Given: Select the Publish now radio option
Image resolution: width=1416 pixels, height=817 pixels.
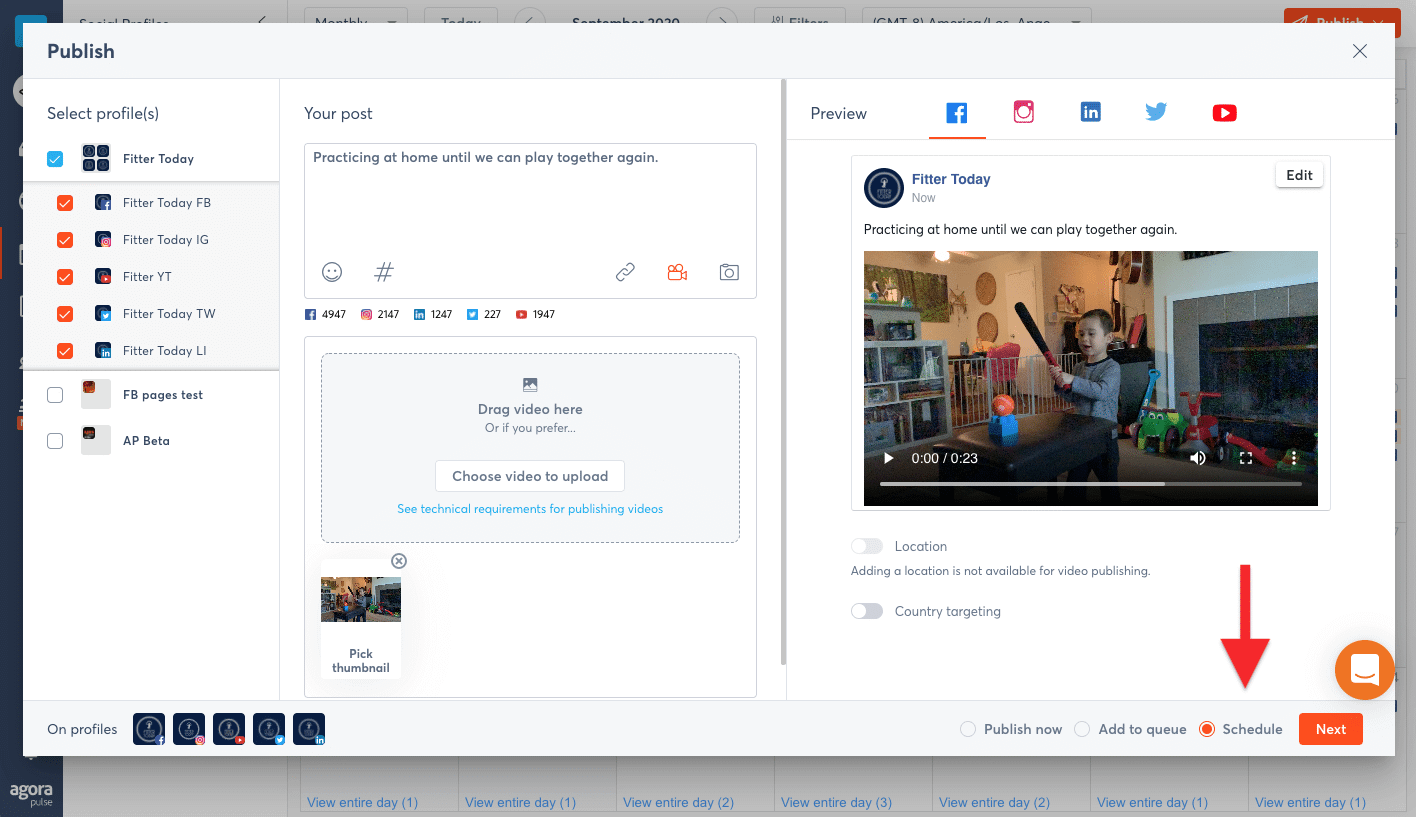Looking at the screenshot, I should 968,729.
